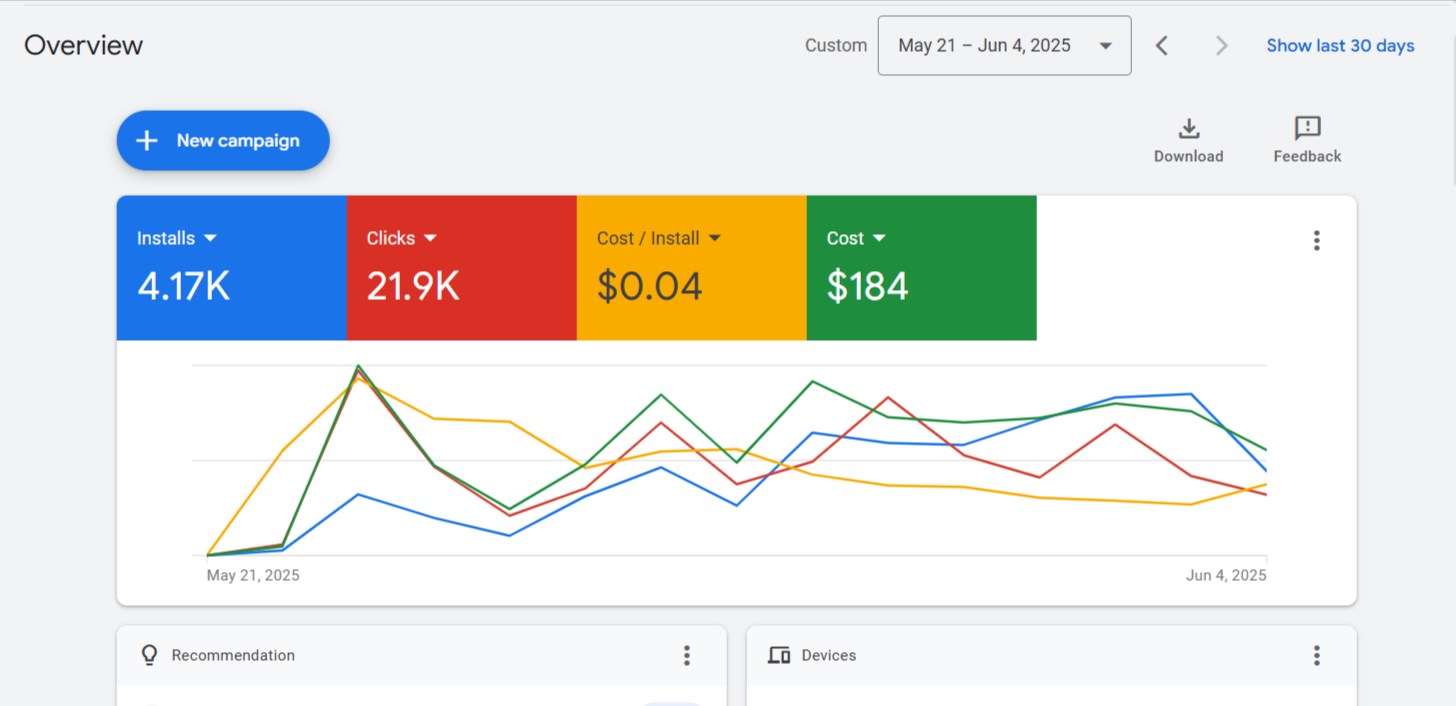Click the next date range arrow
The height and width of the screenshot is (706, 1456).
point(1221,46)
